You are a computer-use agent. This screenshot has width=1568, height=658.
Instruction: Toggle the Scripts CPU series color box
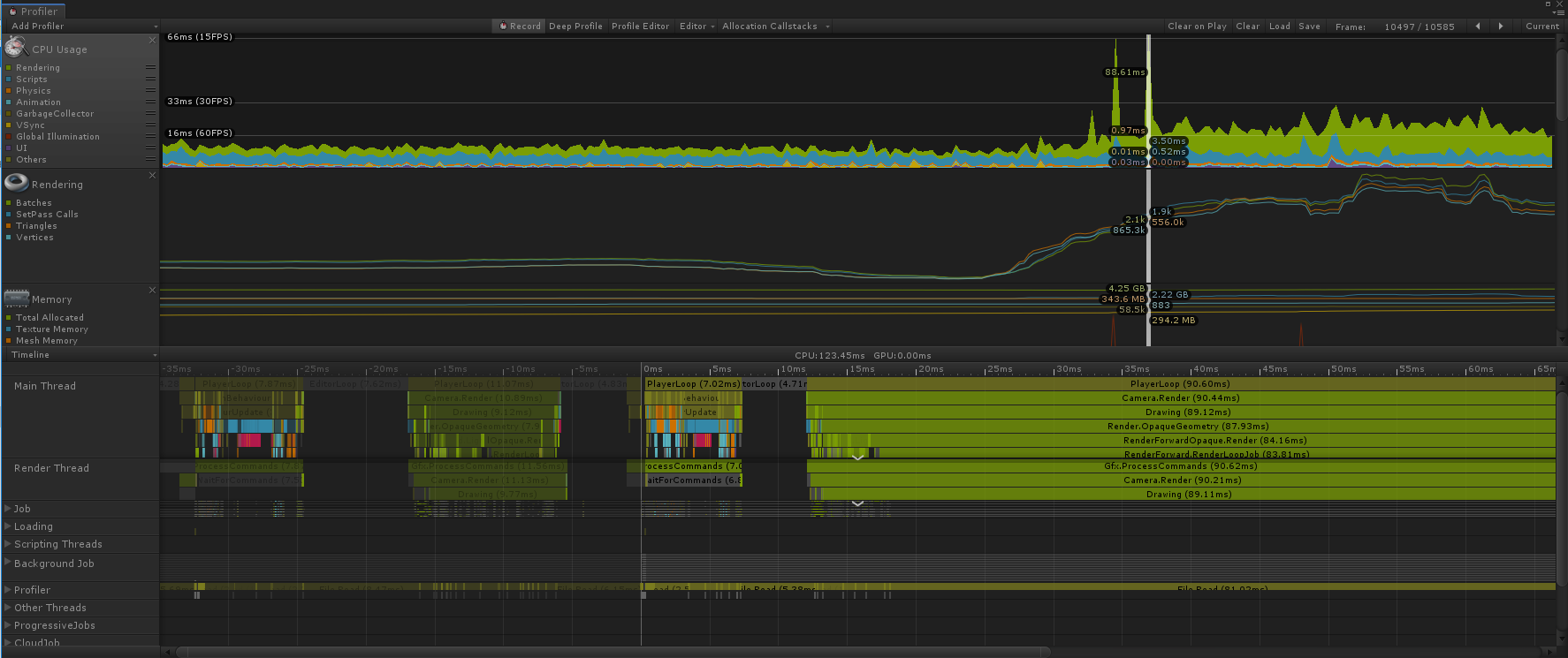click(x=9, y=79)
